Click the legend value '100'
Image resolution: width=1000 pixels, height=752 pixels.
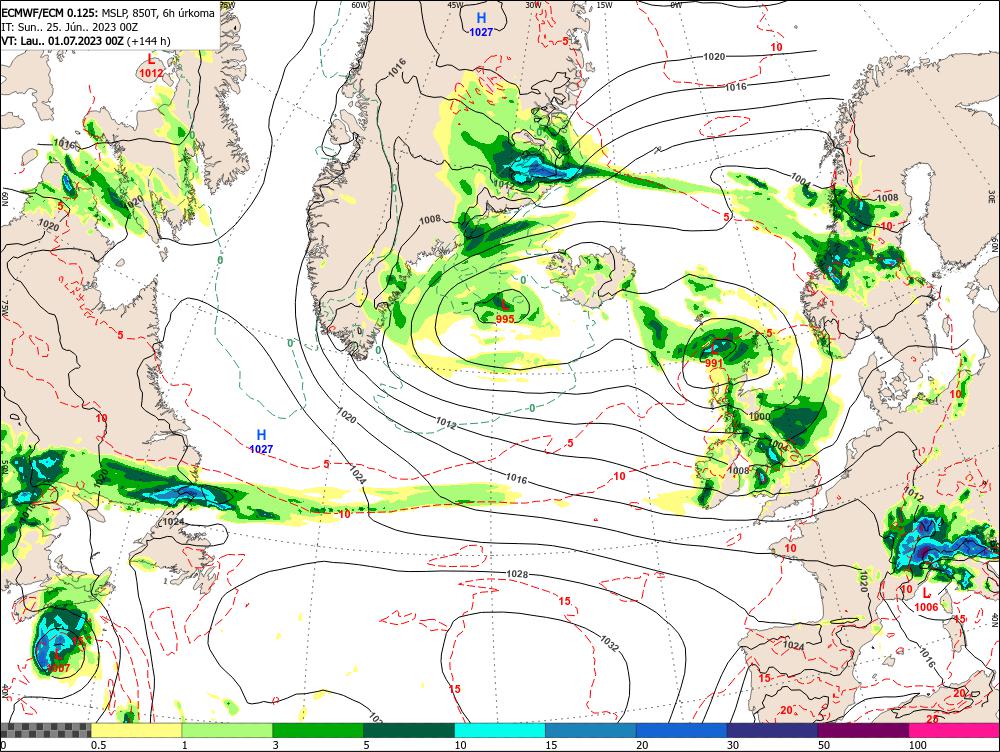(917, 745)
